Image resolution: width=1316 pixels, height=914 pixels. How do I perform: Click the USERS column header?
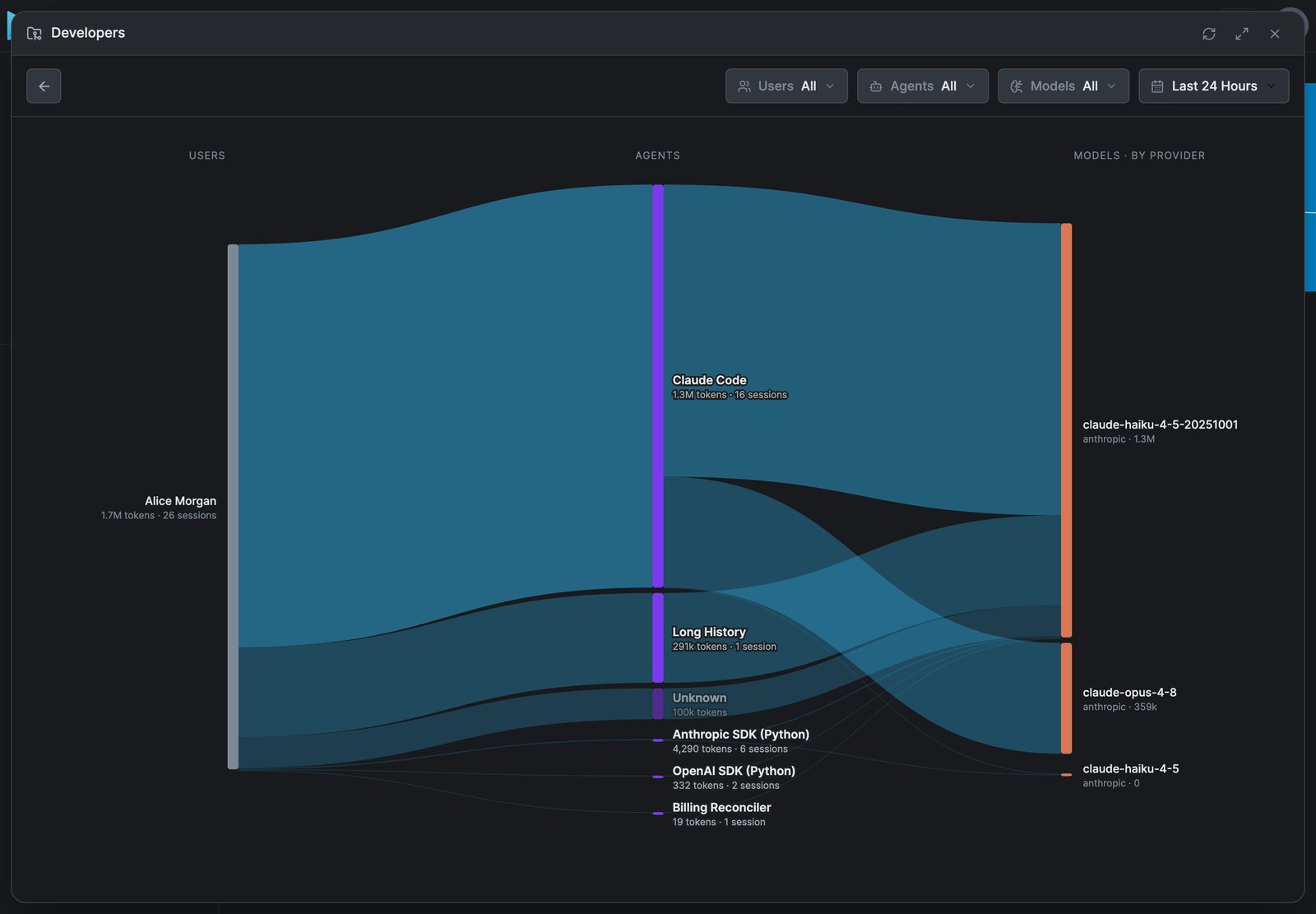[x=206, y=155]
